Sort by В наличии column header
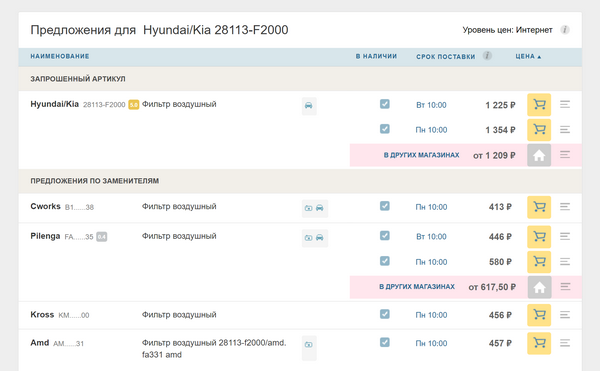This screenshot has width=600, height=371. click(376, 56)
